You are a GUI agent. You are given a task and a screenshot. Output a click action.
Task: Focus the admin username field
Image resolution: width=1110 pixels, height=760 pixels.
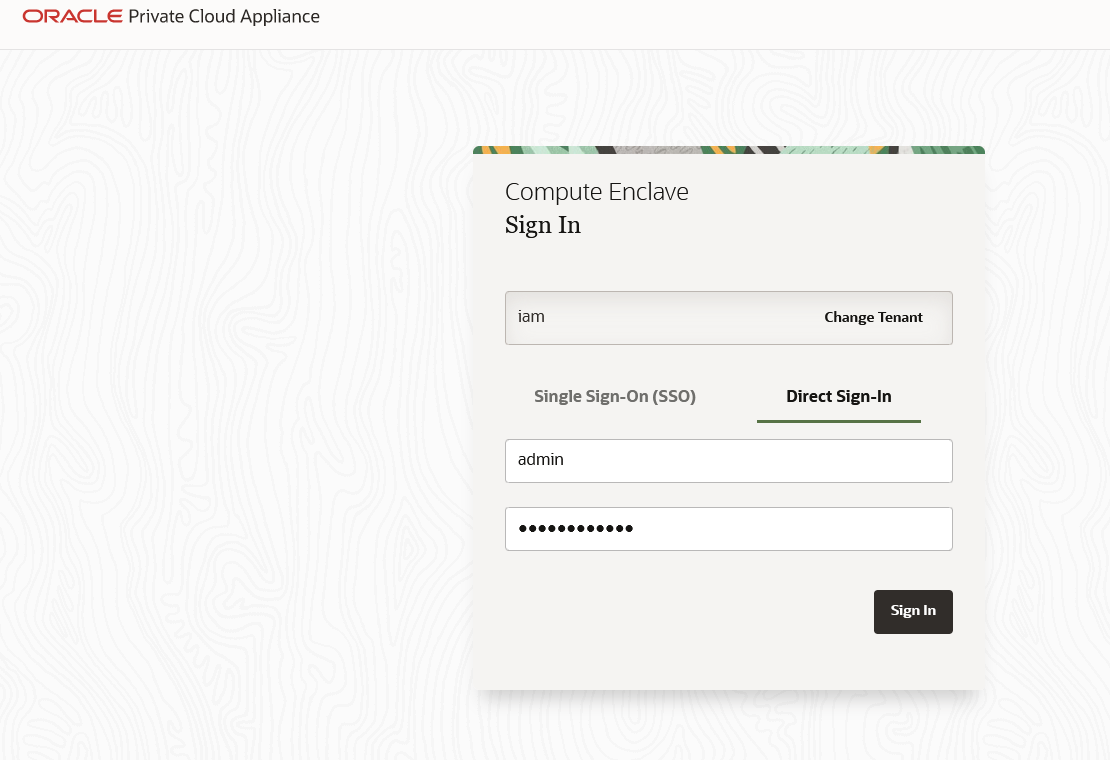pyautogui.click(x=728, y=461)
